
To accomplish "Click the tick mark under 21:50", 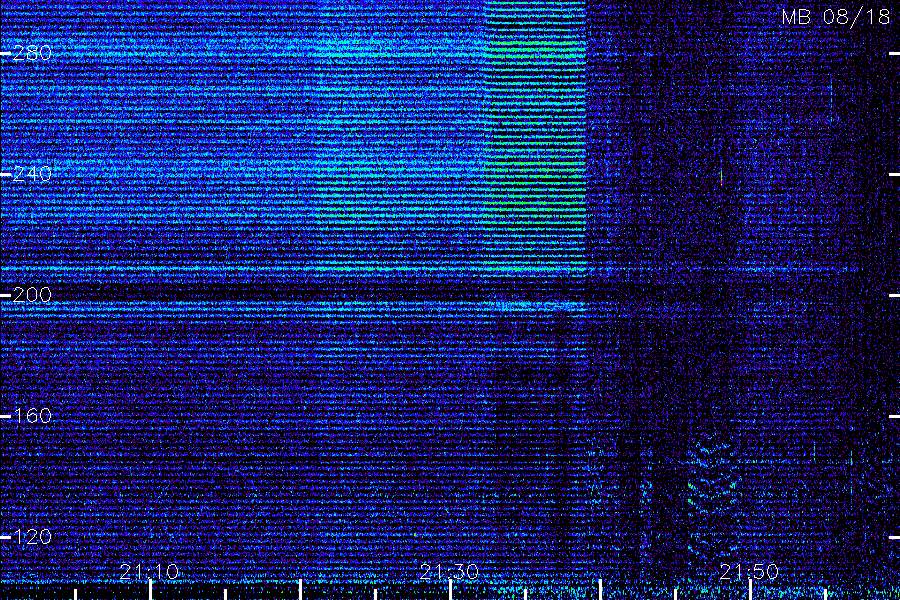I will [x=750, y=590].
